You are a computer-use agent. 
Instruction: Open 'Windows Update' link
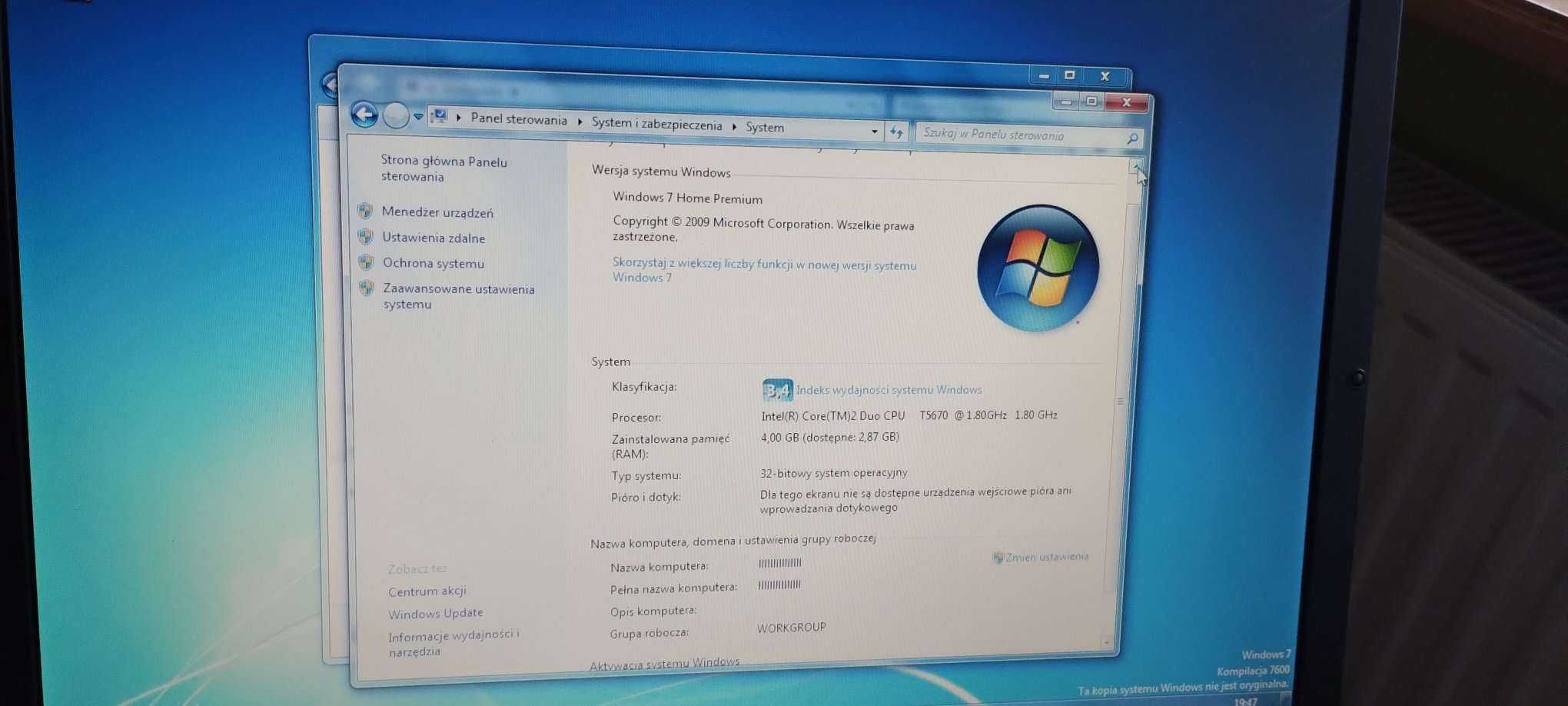[435, 614]
